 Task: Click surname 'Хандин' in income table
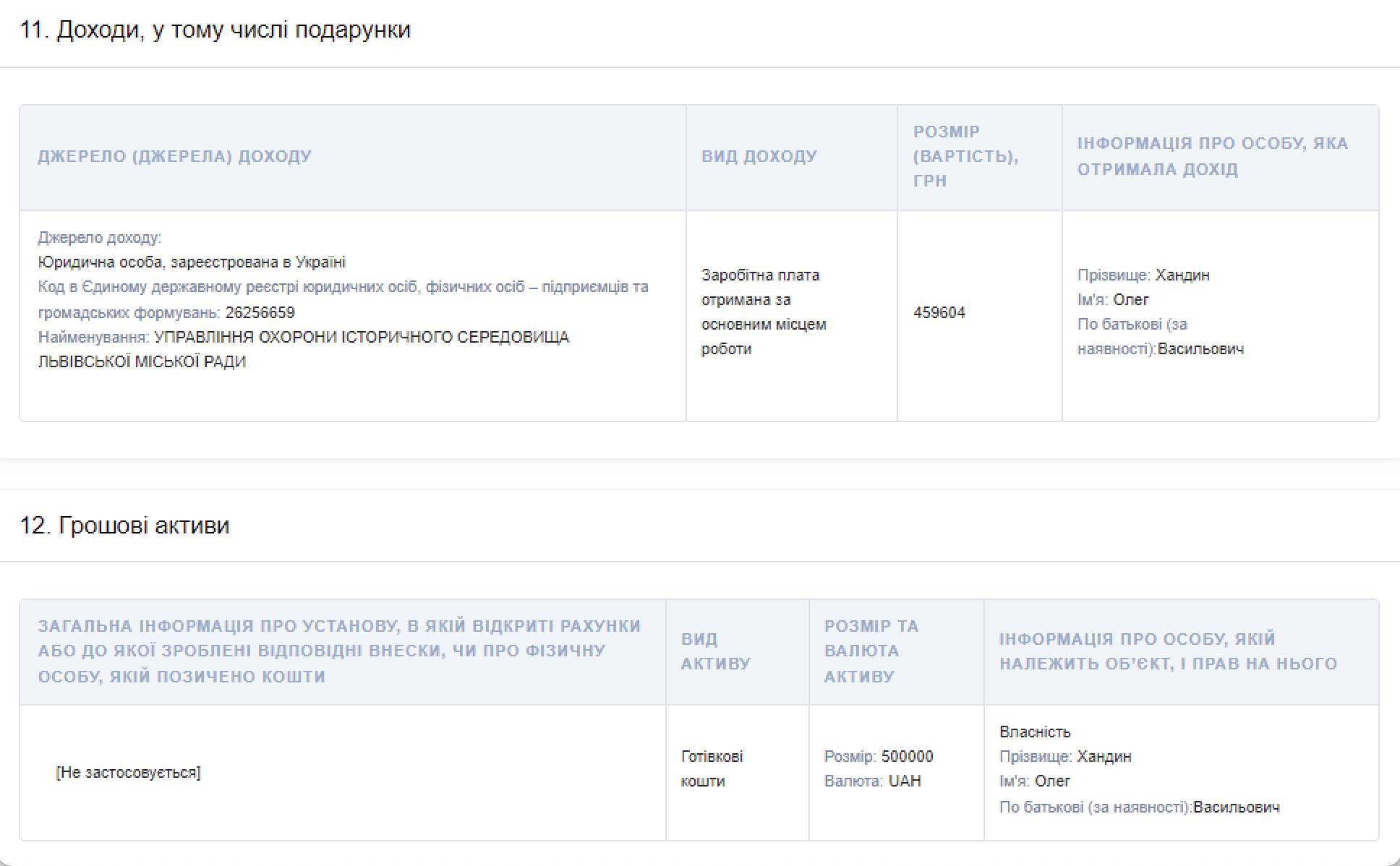click(1182, 275)
